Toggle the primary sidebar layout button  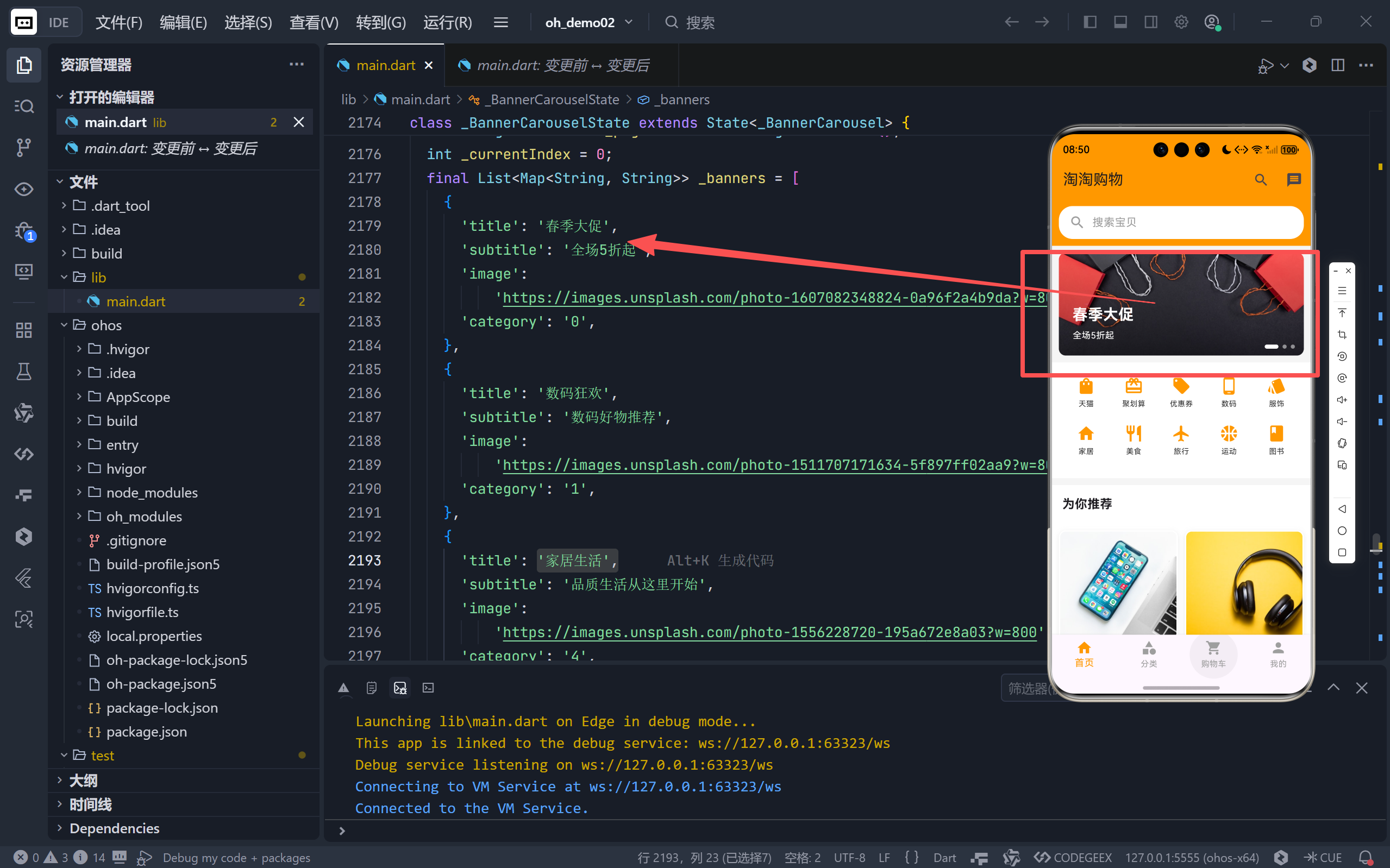coord(1090,22)
